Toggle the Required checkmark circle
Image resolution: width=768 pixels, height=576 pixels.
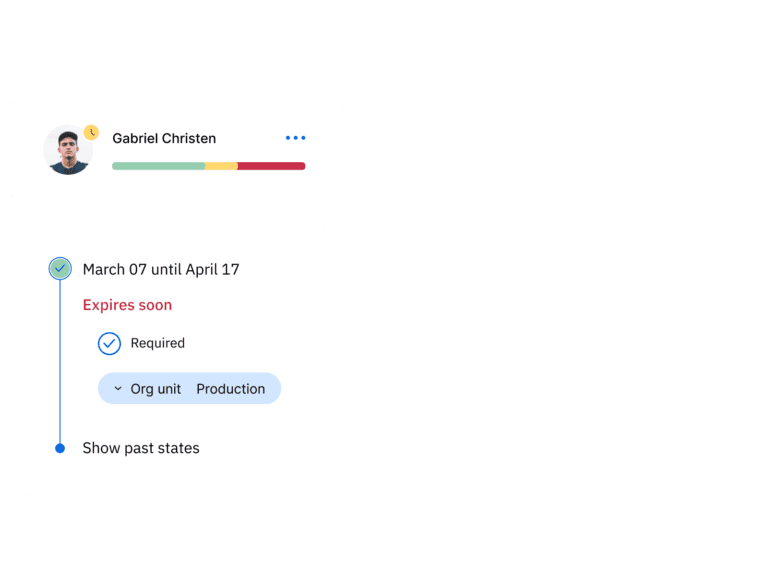point(109,343)
